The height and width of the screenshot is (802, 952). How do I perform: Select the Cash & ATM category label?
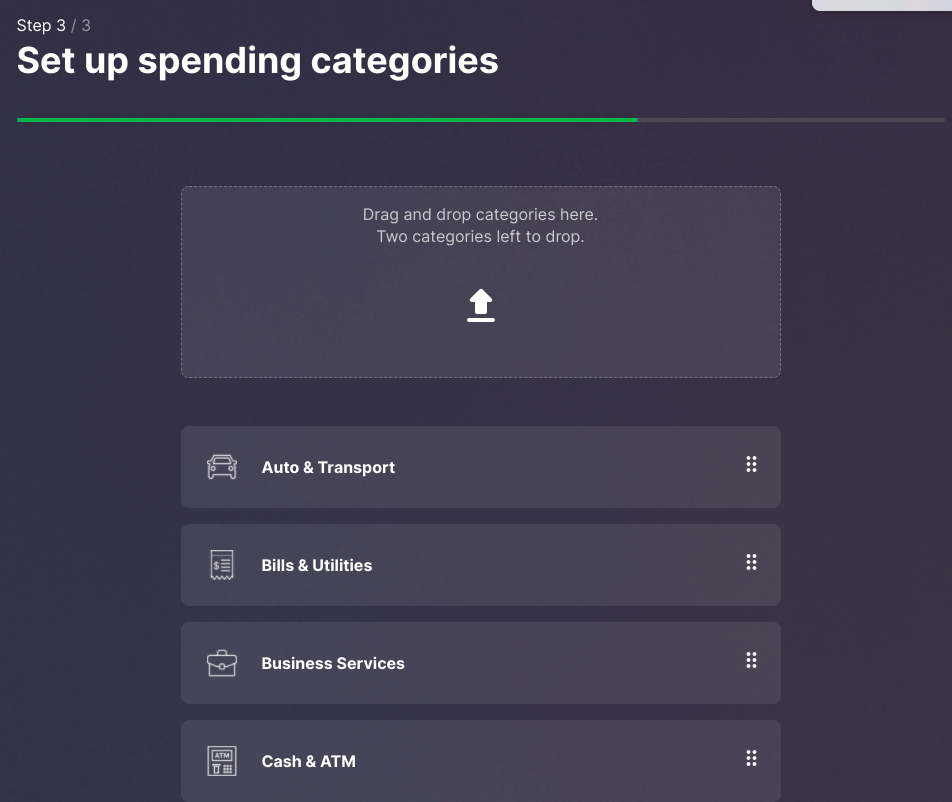(309, 761)
